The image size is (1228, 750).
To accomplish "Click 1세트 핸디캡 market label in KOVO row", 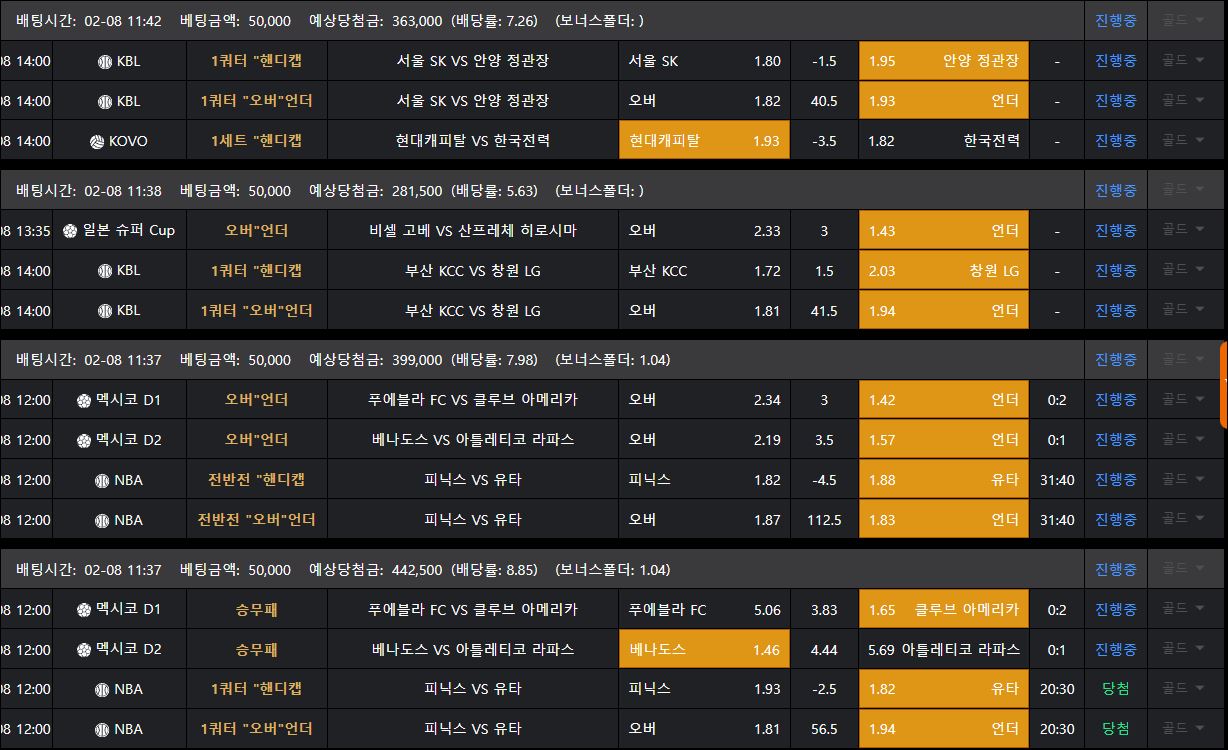I will click(x=256, y=141).
